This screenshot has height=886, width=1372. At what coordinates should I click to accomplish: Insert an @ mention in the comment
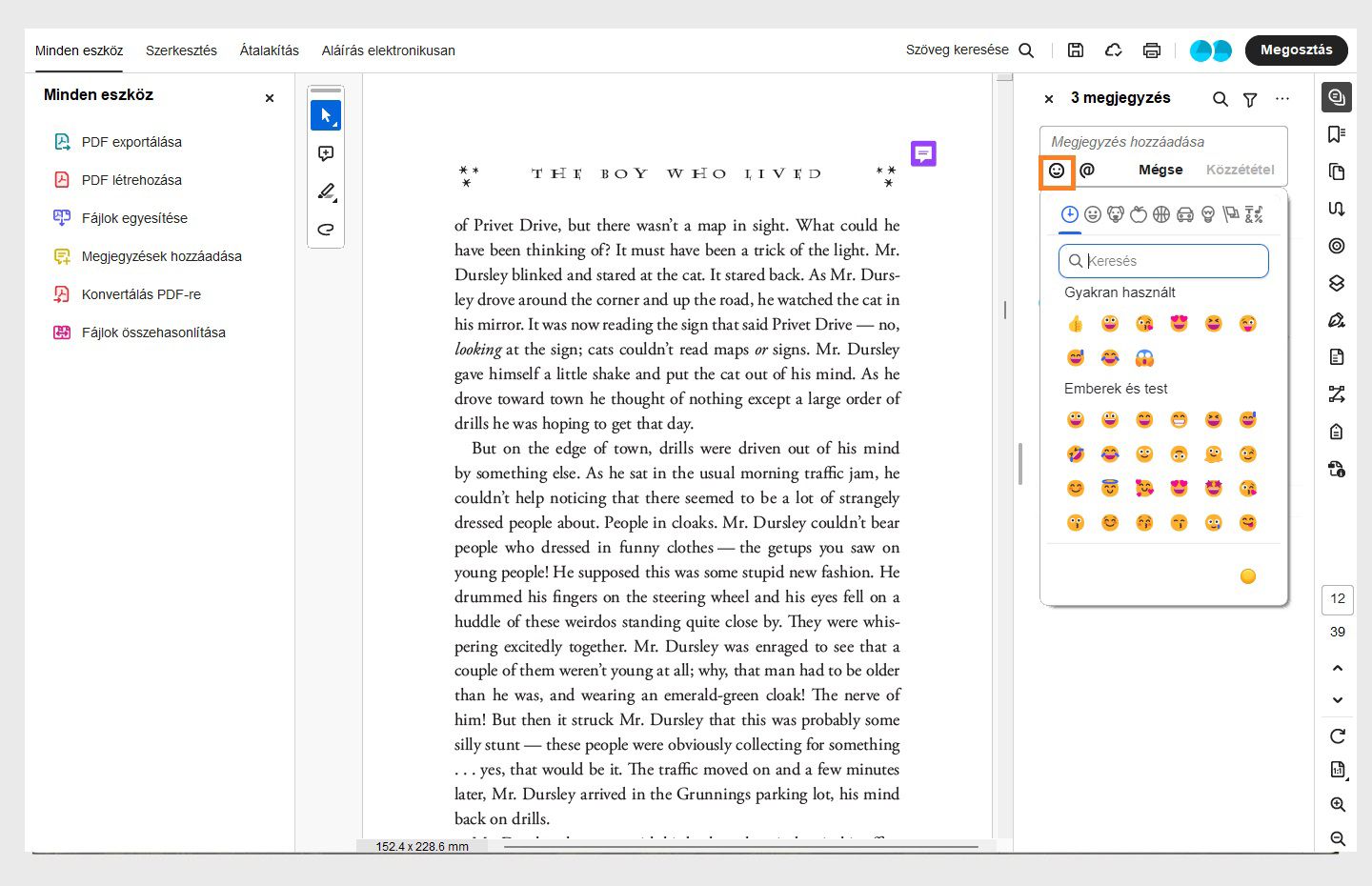(x=1087, y=170)
